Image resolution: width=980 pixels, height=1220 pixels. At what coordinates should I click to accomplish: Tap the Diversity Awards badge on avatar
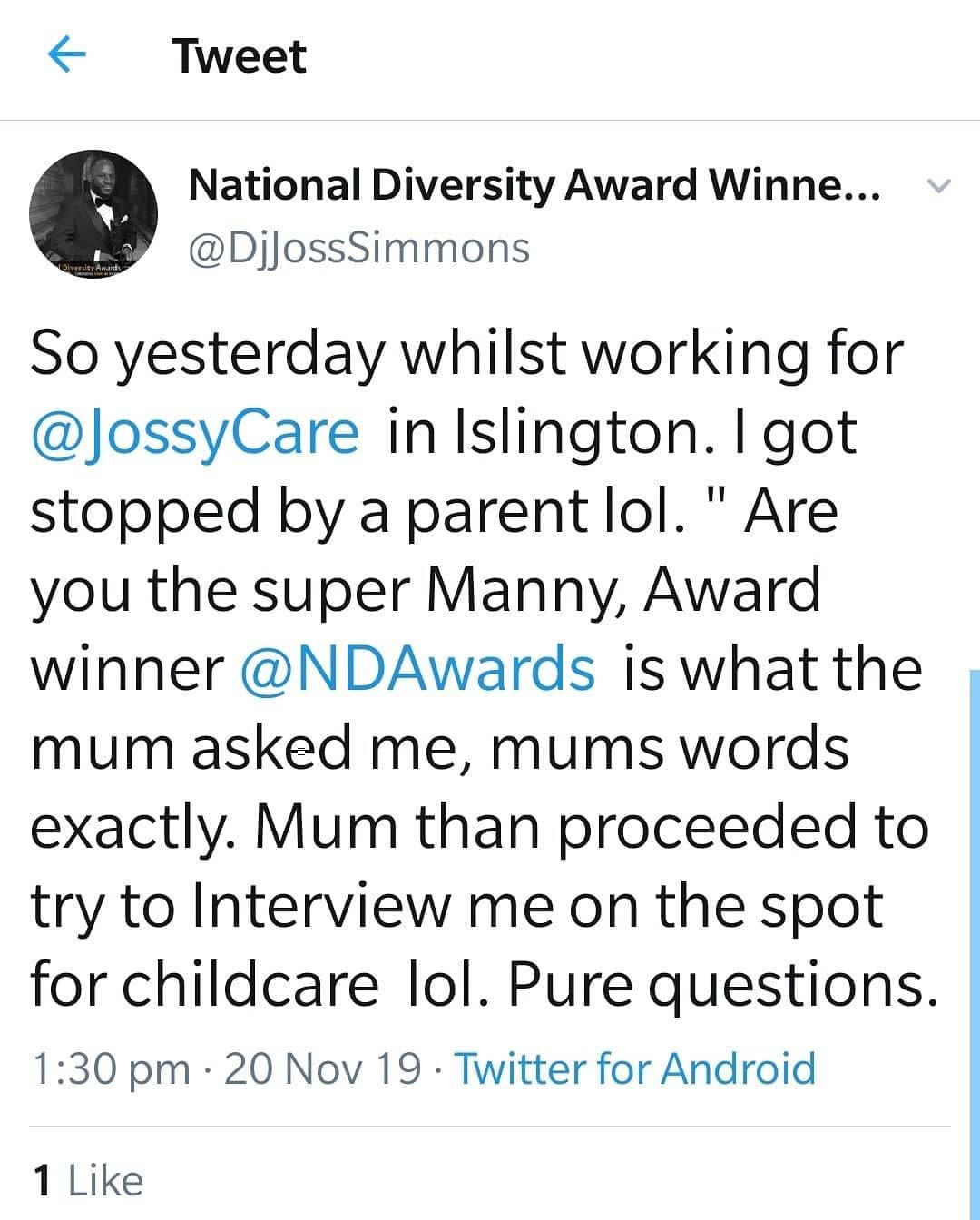click(89, 268)
